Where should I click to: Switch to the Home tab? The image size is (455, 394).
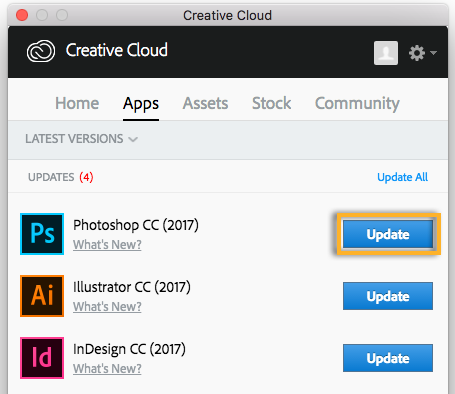(x=77, y=103)
